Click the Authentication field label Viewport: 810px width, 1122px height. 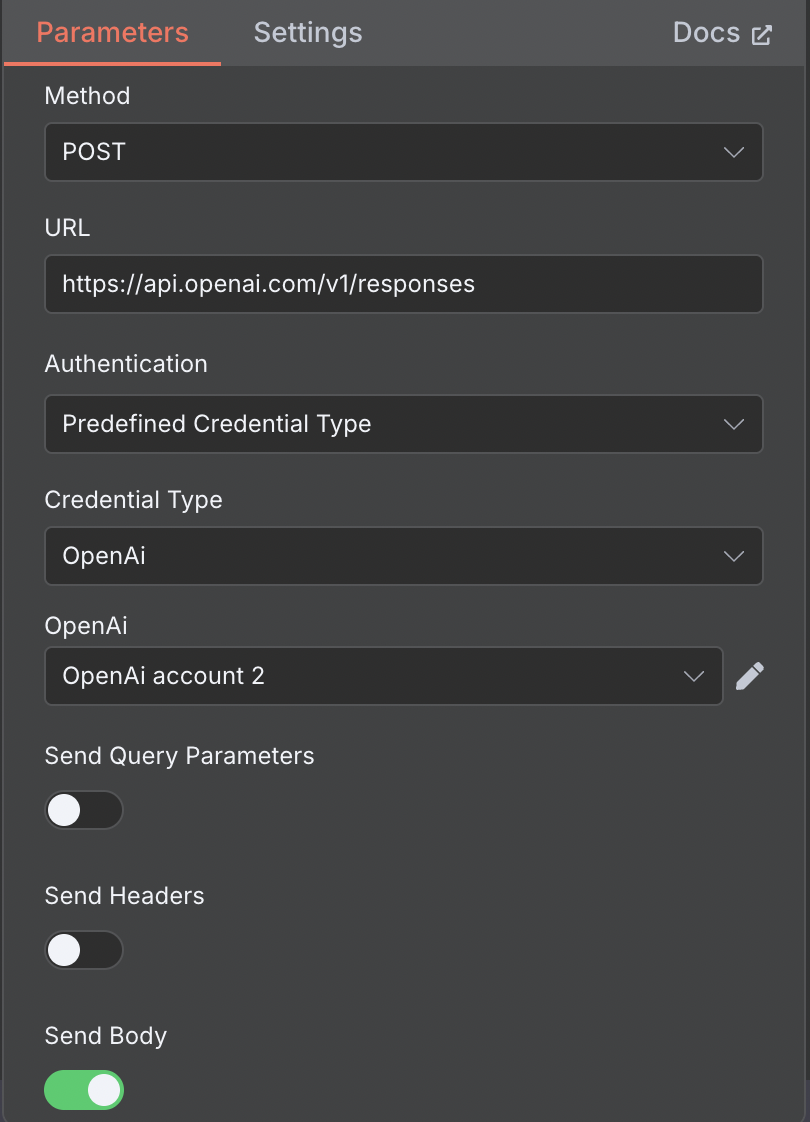[126, 364]
